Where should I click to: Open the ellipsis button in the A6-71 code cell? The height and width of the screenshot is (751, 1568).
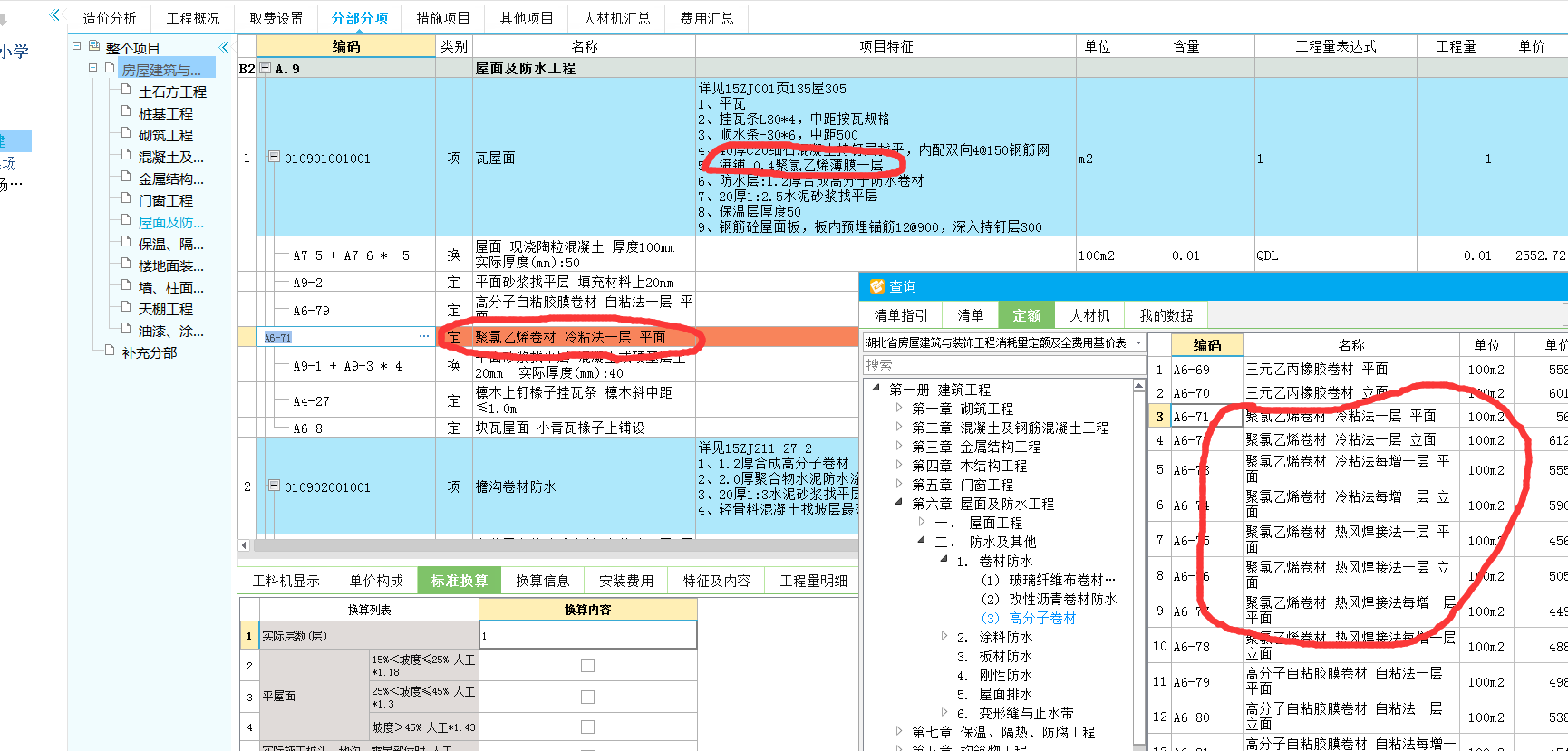coord(424,337)
